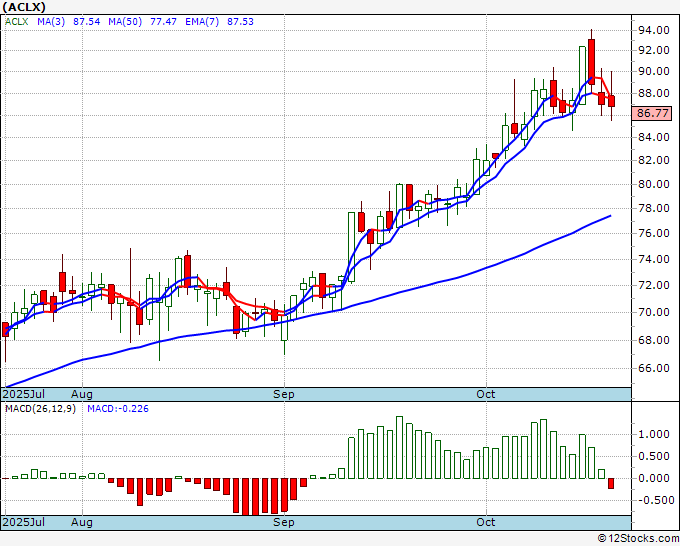Image resolution: width=680 pixels, height=546 pixels.
Task: Click the MA(3) value 87.54
Action: [x=86, y=22]
